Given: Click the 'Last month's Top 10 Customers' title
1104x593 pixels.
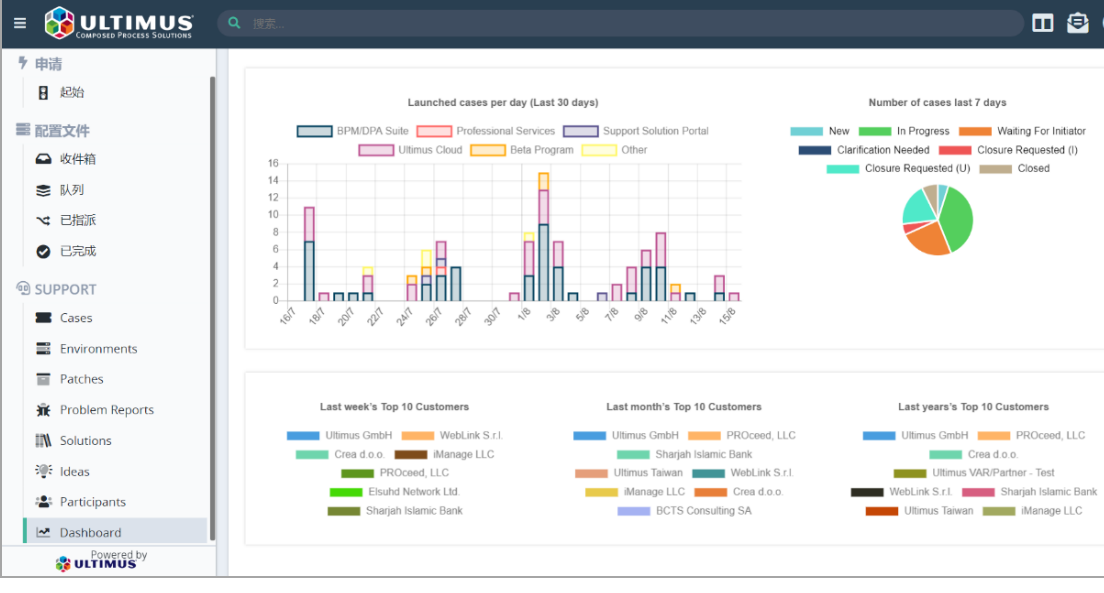Looking at the screenshot, I should 684,406.
